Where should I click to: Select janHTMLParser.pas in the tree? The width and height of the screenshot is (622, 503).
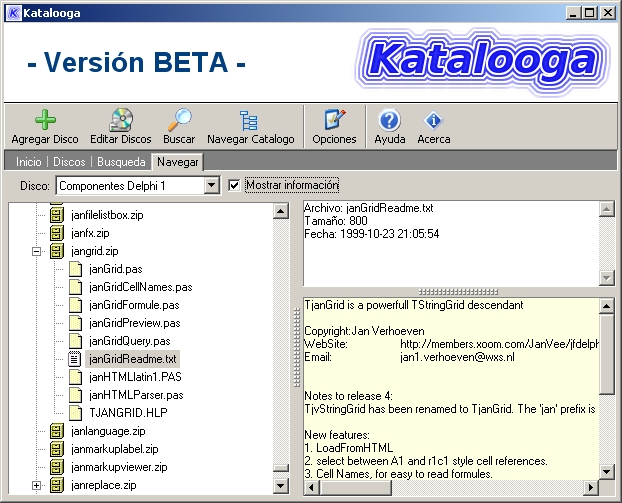click(136, 395)
